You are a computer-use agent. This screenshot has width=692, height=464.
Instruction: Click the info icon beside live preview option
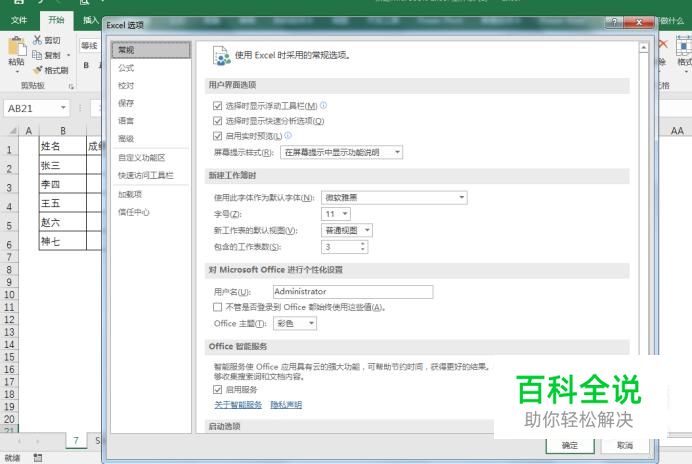(x=288, y=135)
